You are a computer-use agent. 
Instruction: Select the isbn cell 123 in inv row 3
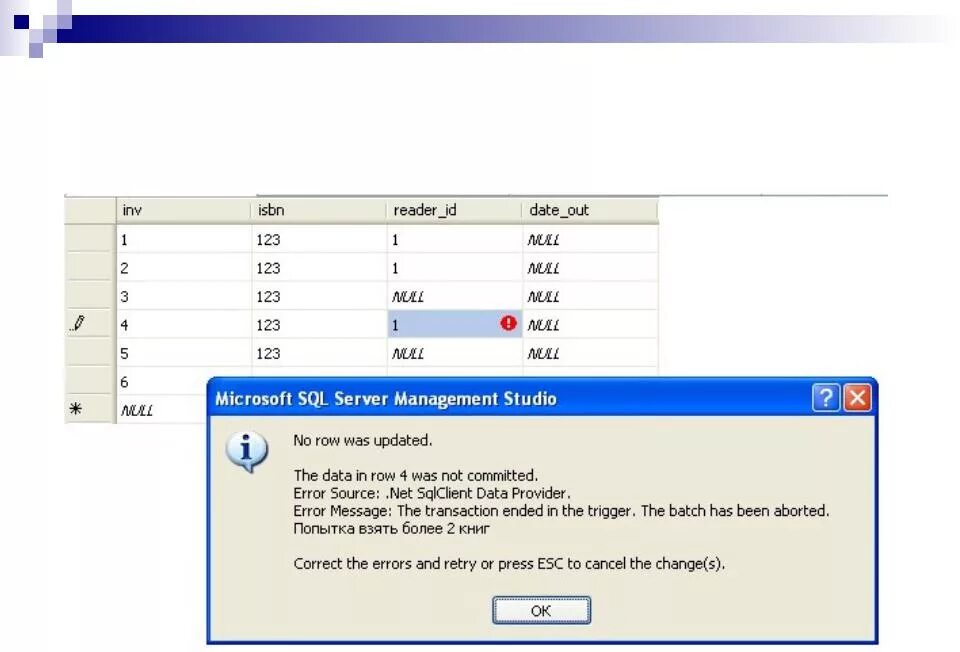[319, 296]
